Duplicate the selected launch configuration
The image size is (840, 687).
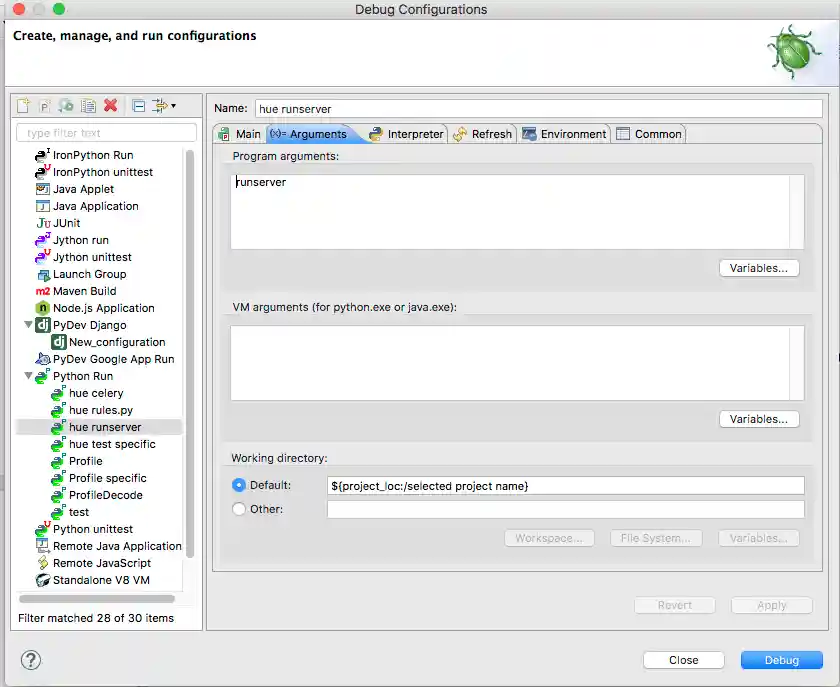tap(86, 106)
